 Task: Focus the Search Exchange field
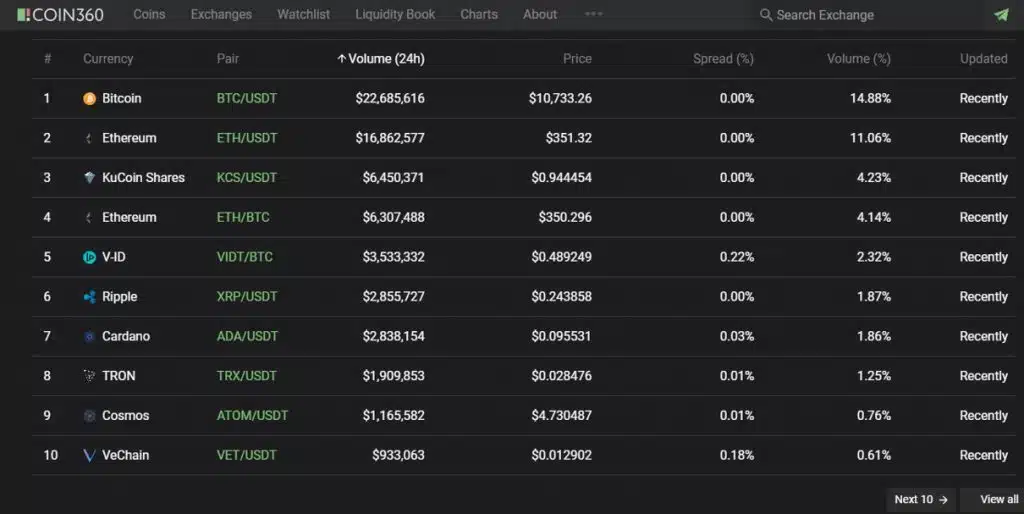coord(825,15)
